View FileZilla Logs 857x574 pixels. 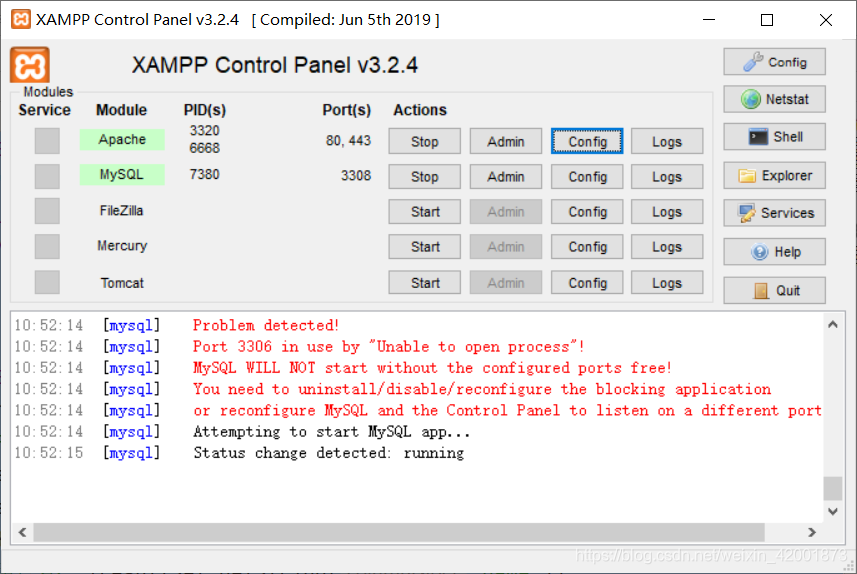[x=667, y=212]
